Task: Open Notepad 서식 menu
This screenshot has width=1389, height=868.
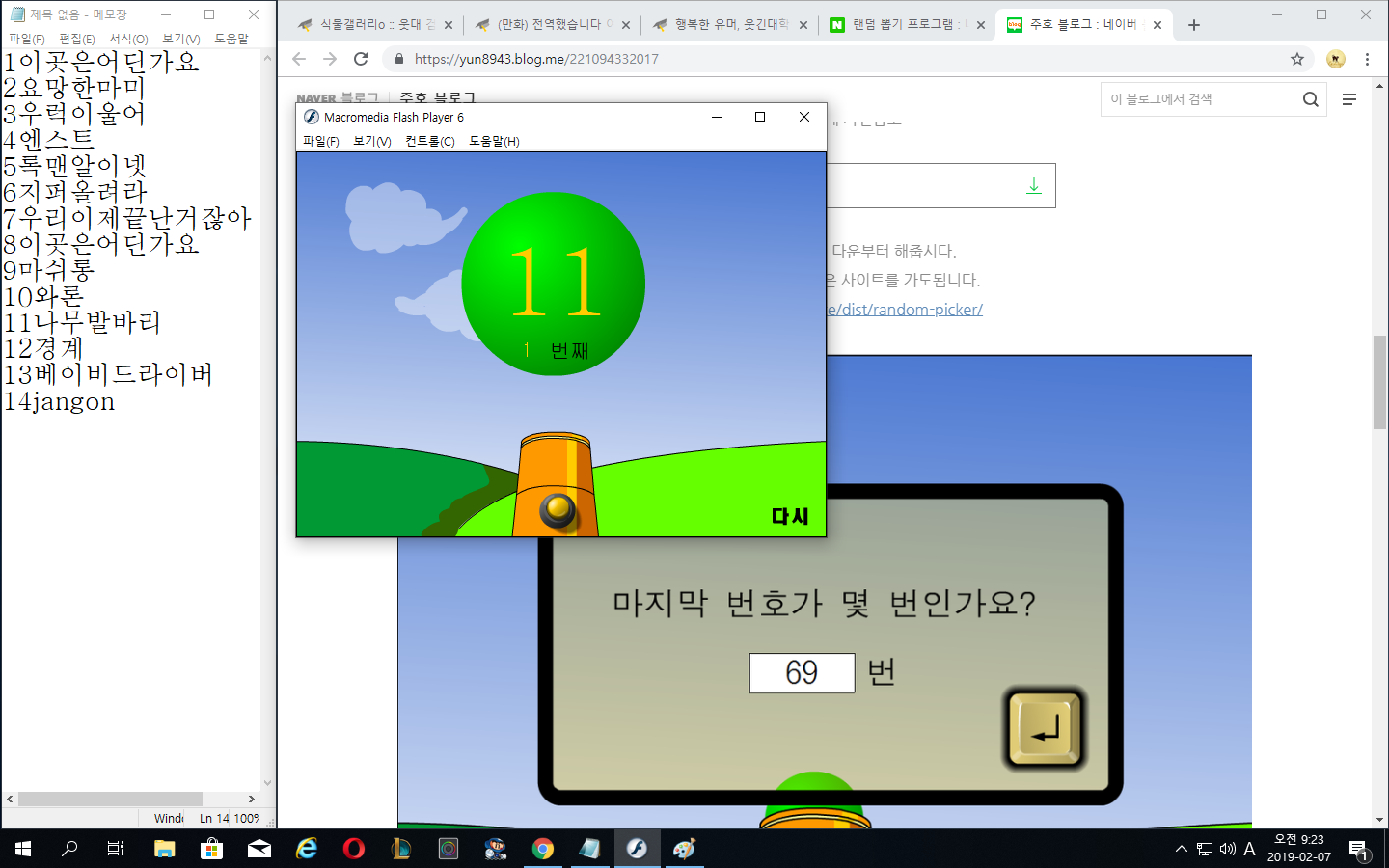Action: click(128, 39)
